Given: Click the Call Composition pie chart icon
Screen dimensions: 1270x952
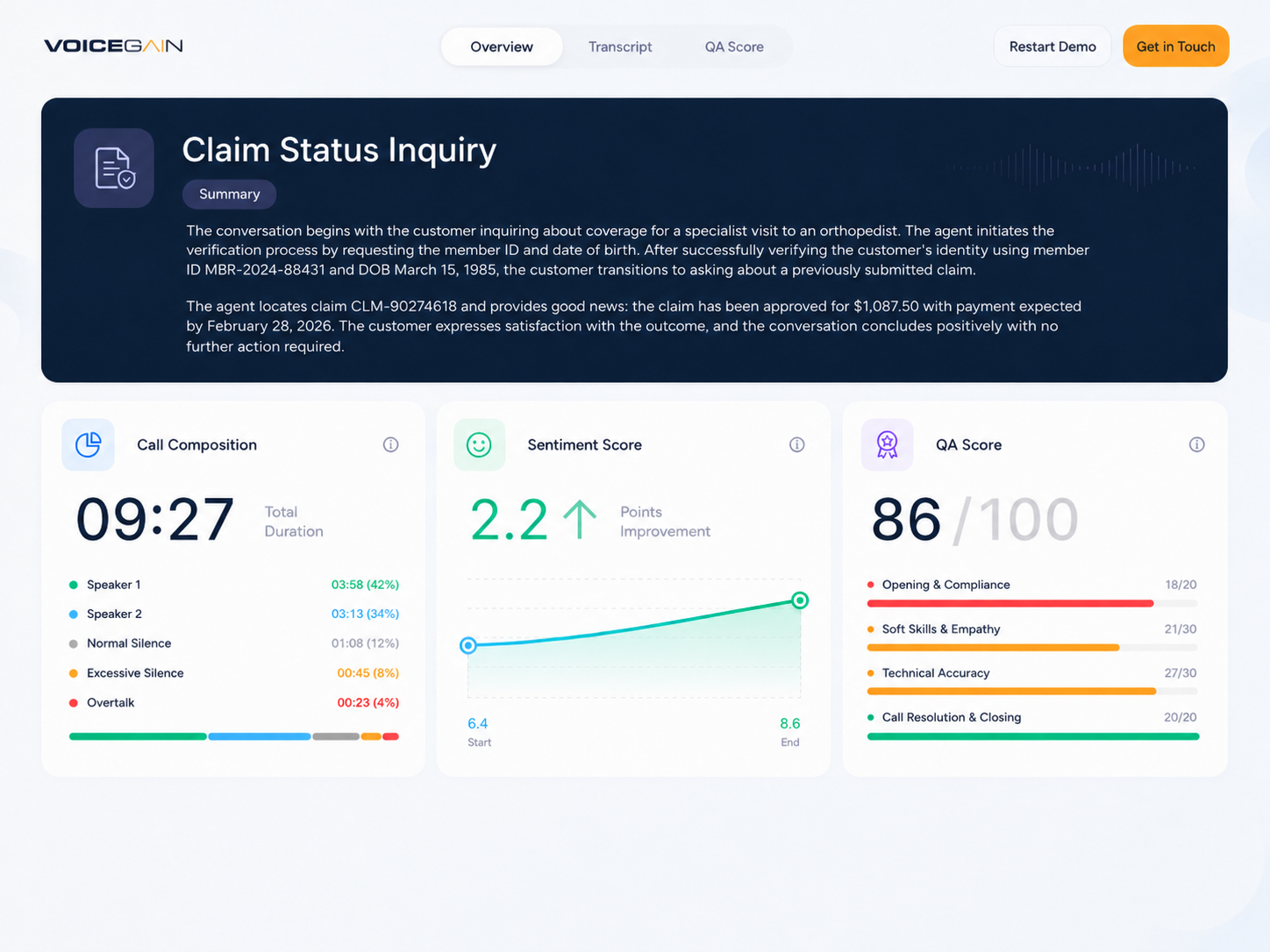Looking at the screenshot, I should pyautogui.click(x=88, y=444).
